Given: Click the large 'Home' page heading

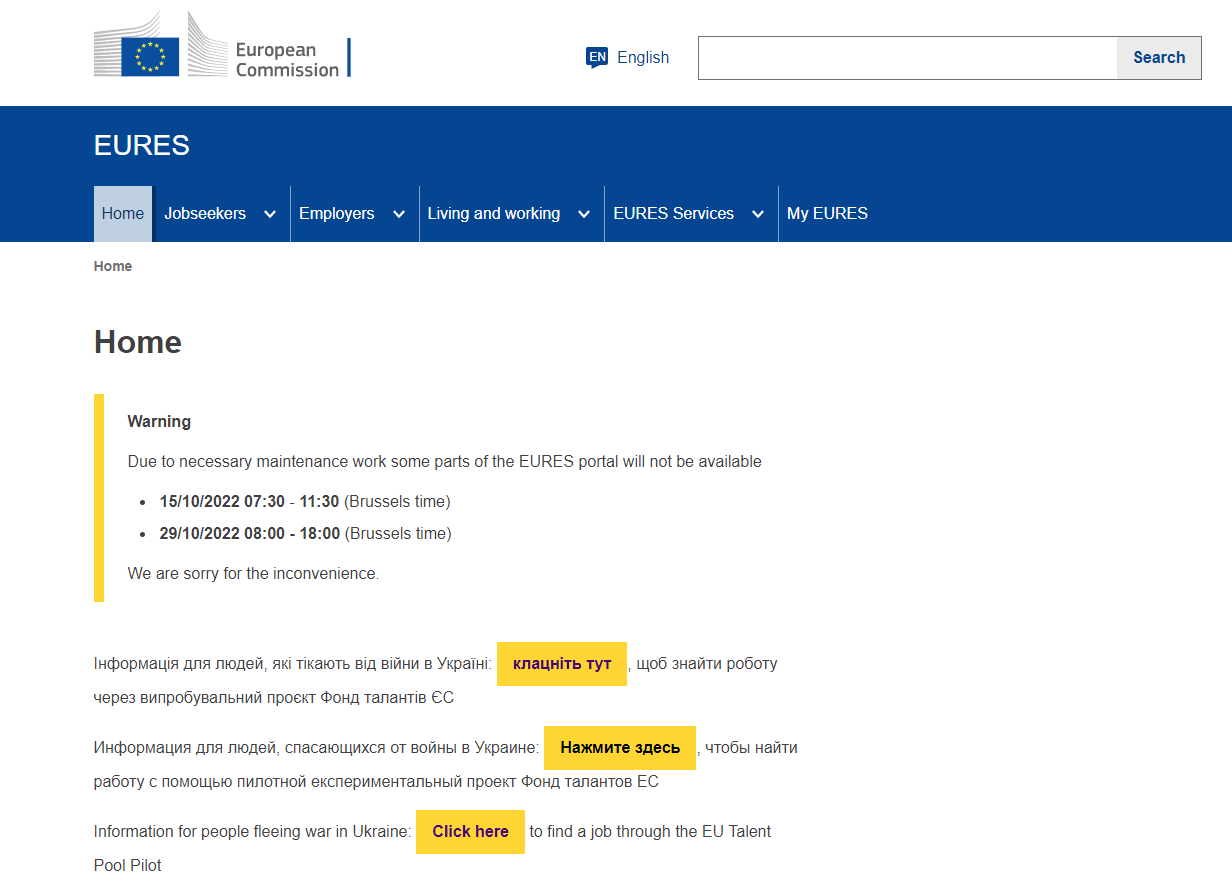Looking at the screenshot, I should (x=138, y=343).
